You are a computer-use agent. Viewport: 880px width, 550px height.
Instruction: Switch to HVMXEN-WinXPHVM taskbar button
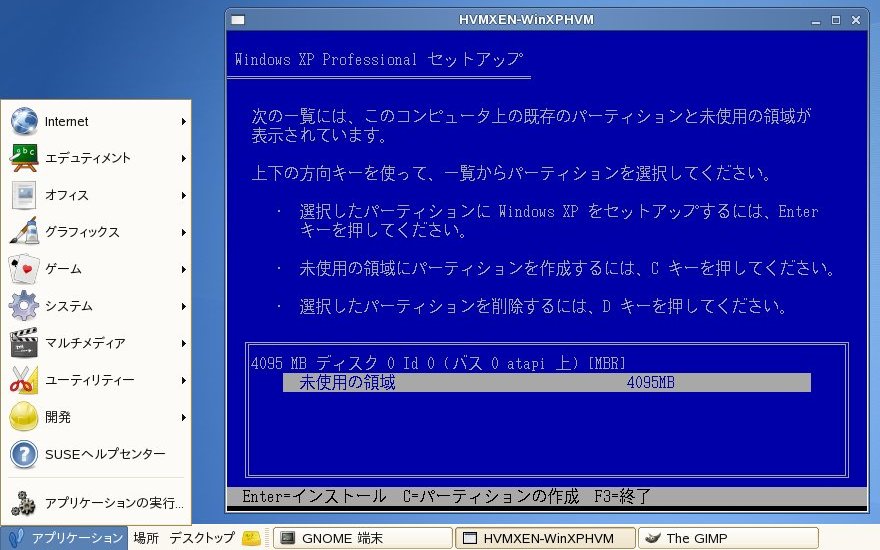pyautogui.click(x=545, y=538)
